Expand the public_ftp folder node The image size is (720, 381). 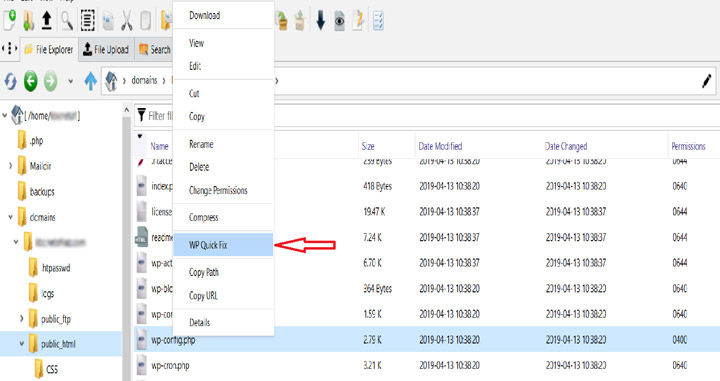pyautogui.click(x=22, y=319)
